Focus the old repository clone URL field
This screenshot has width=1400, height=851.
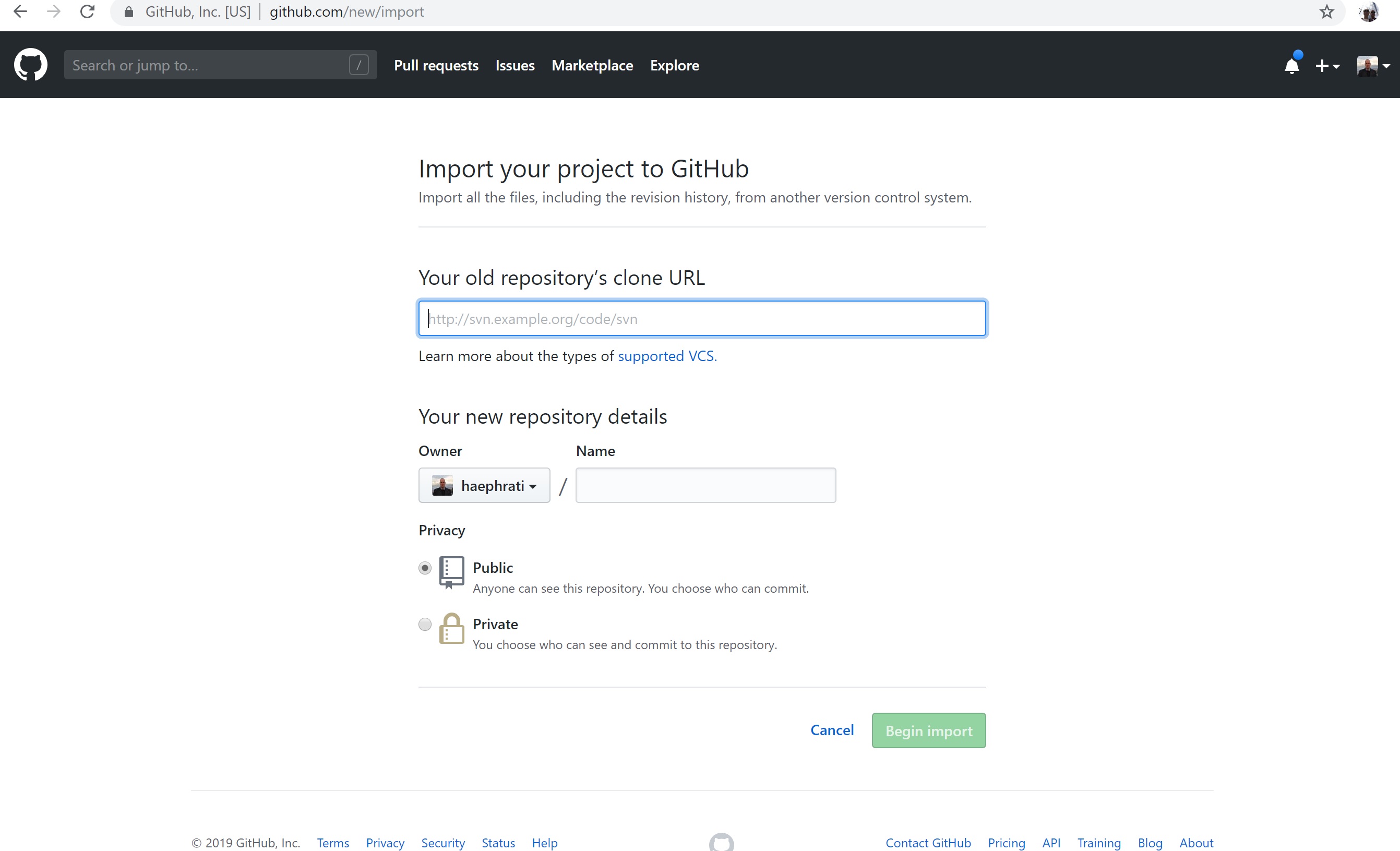coord(702,319)
